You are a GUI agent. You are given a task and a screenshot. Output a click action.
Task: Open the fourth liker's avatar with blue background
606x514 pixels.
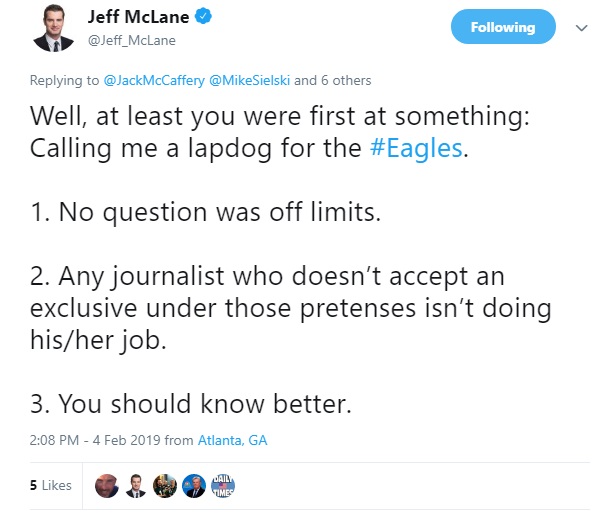[195, 486]
